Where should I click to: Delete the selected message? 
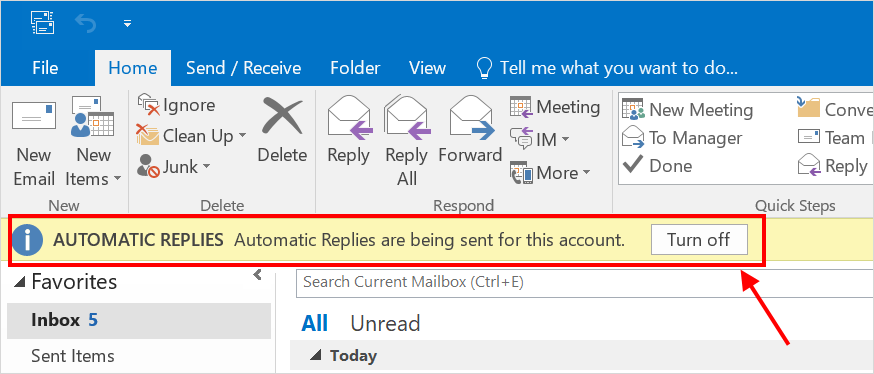click(x=282, y=130)
